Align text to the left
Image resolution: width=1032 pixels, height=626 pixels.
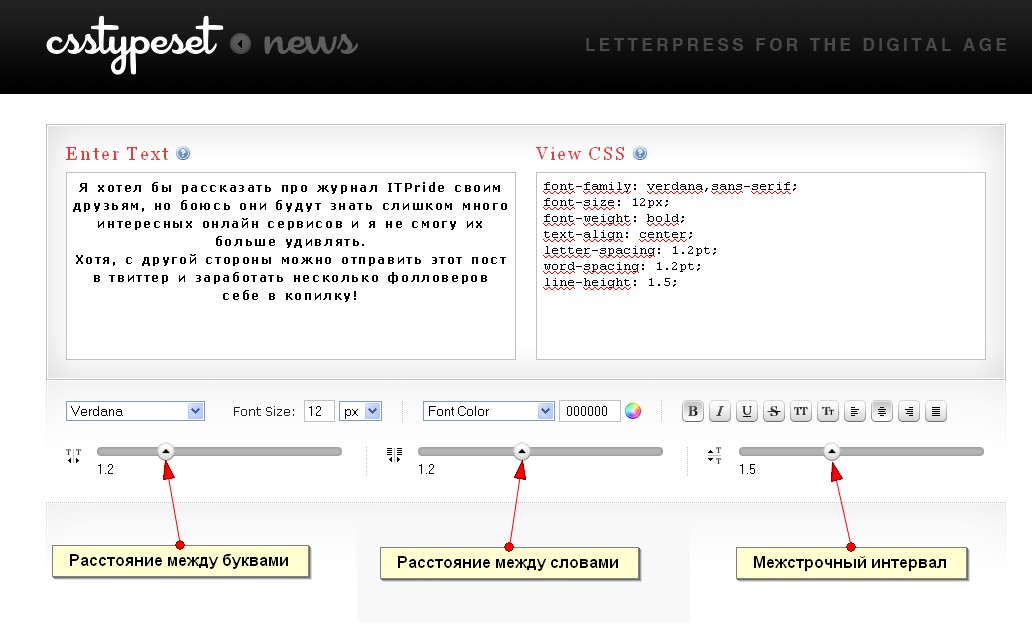854,411
